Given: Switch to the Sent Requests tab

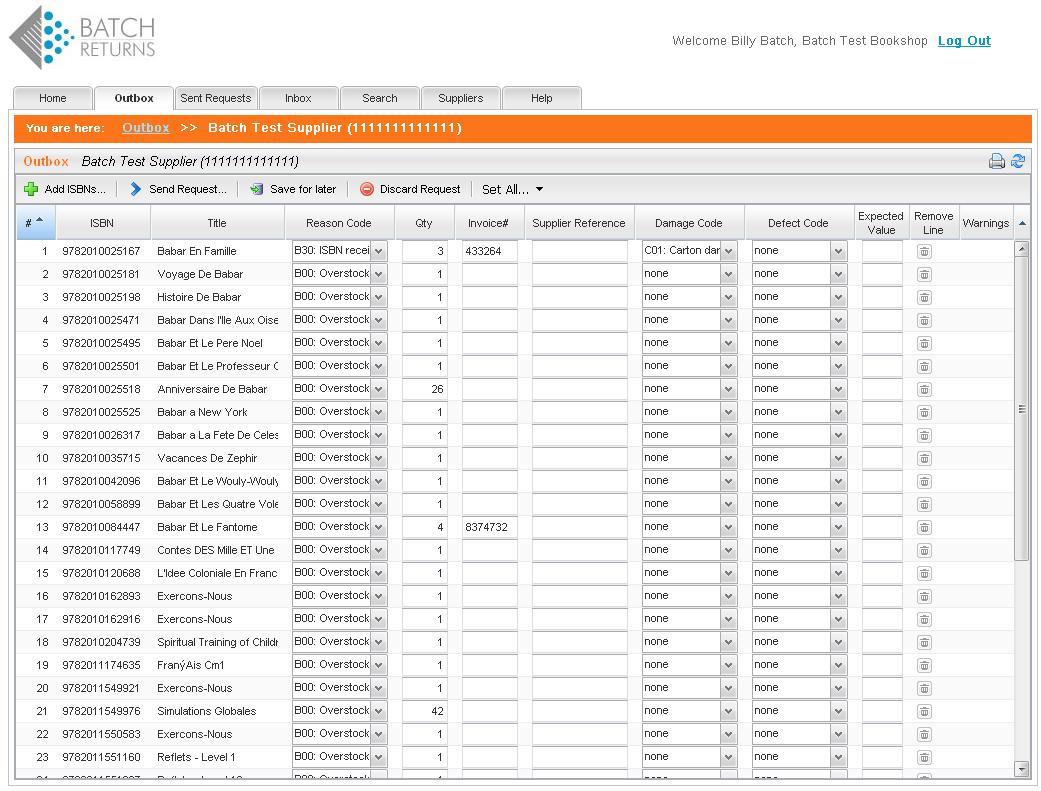Looking at the screenshot, I should coord(216,98).
